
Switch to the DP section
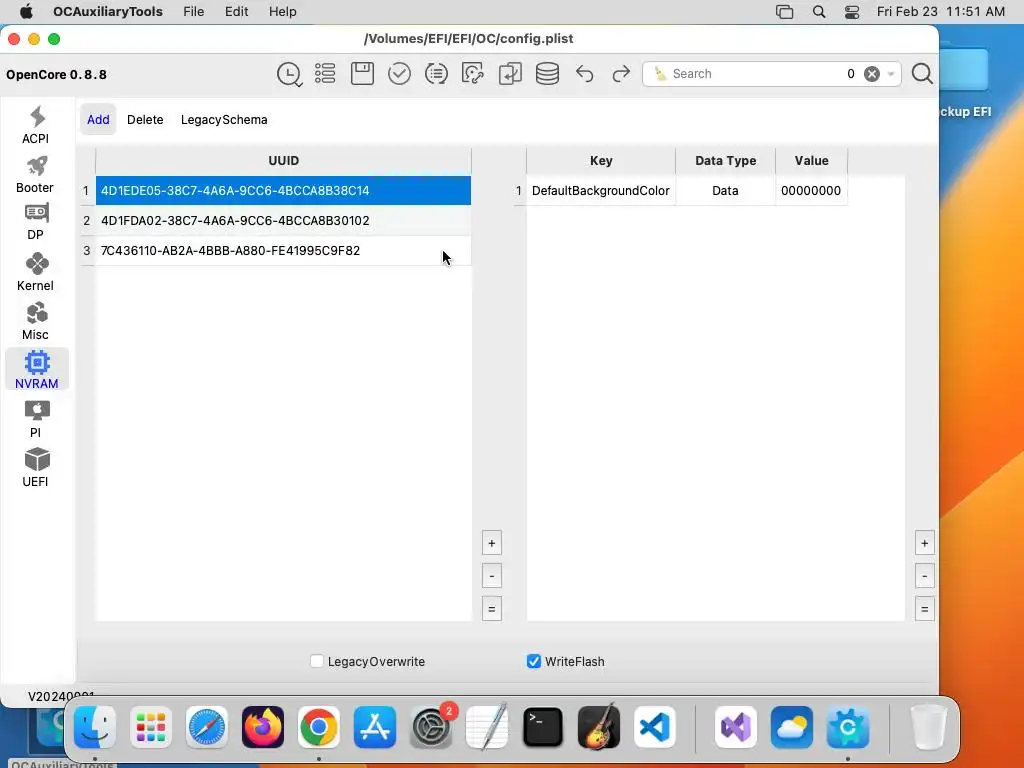coord(36,222)
